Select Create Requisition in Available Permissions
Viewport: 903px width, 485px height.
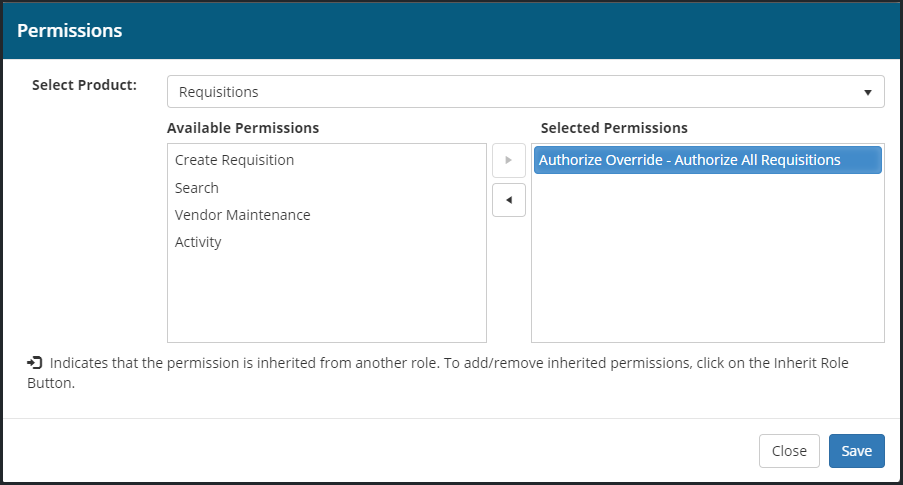tap(234, 160)
